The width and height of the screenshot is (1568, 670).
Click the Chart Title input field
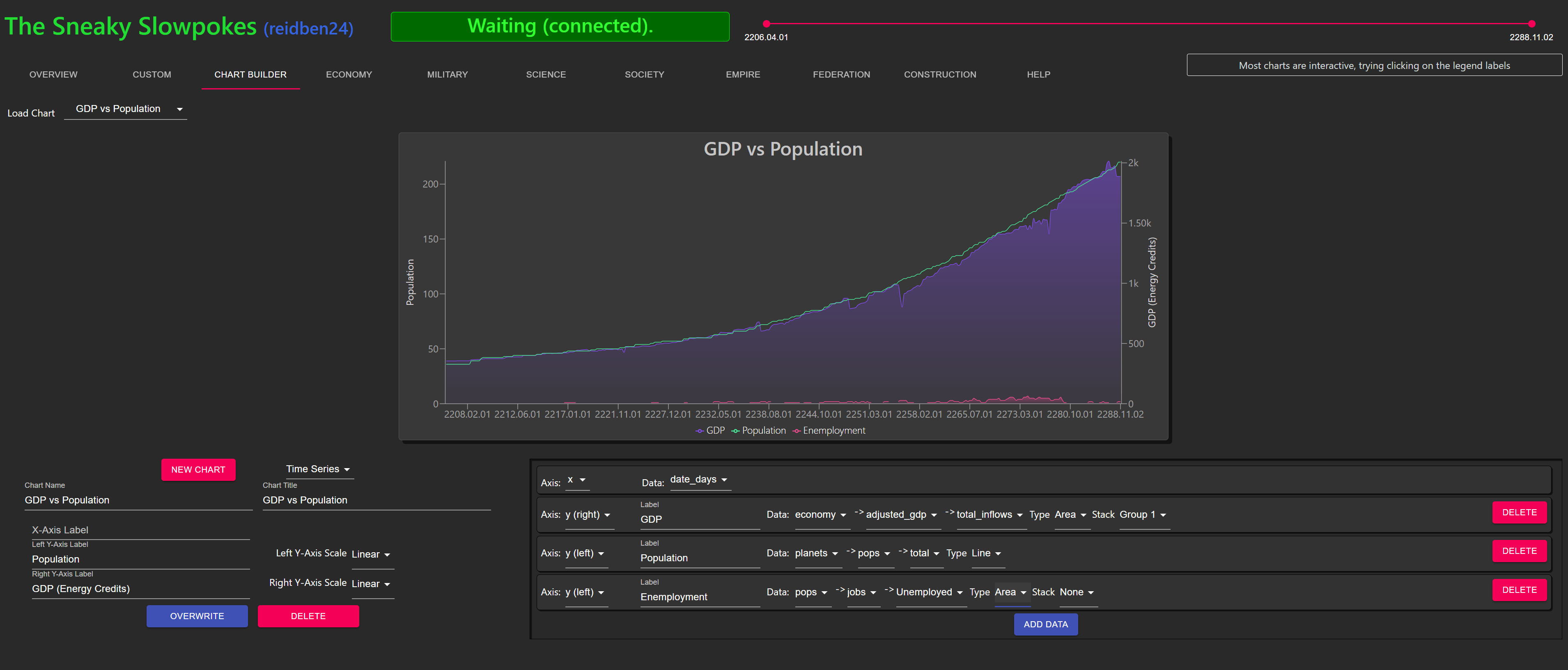pyautogui.click(x=376, y=500)
